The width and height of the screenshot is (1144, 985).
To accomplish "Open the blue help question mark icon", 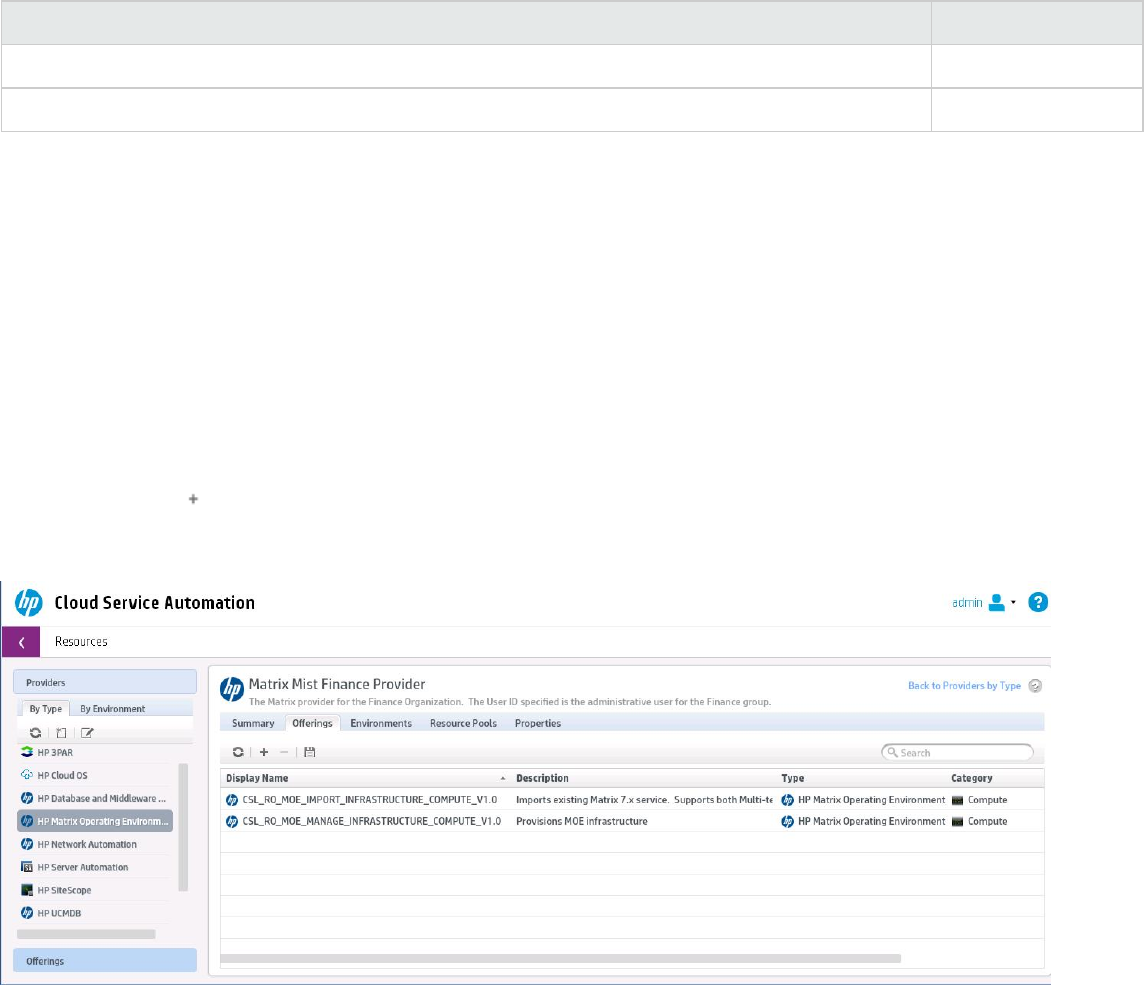I will [1038, 602].
